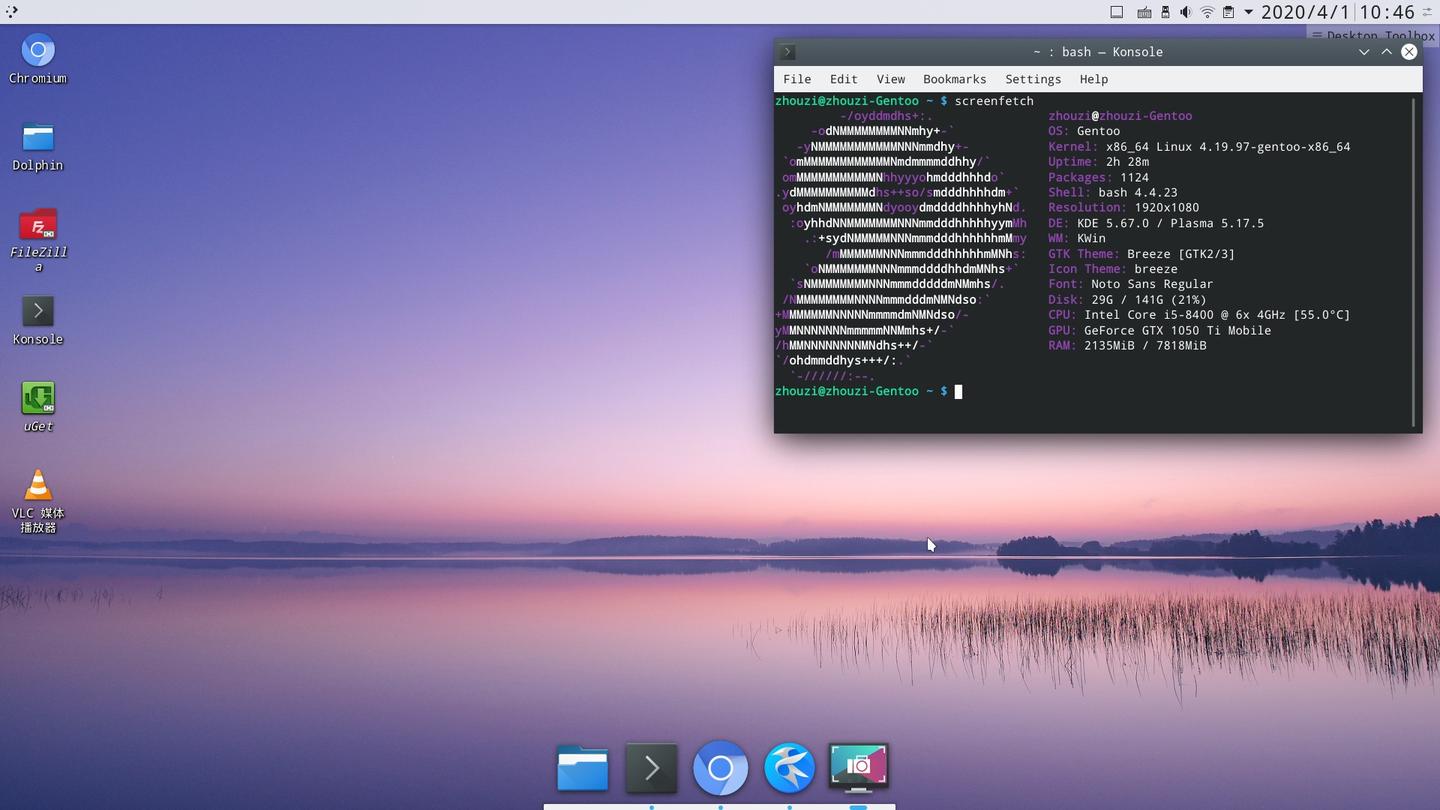The height and width of the screenshot is (810, 1440).
Task: Open the Konsole terminal icon in the dock
Action: coord(651,768)
